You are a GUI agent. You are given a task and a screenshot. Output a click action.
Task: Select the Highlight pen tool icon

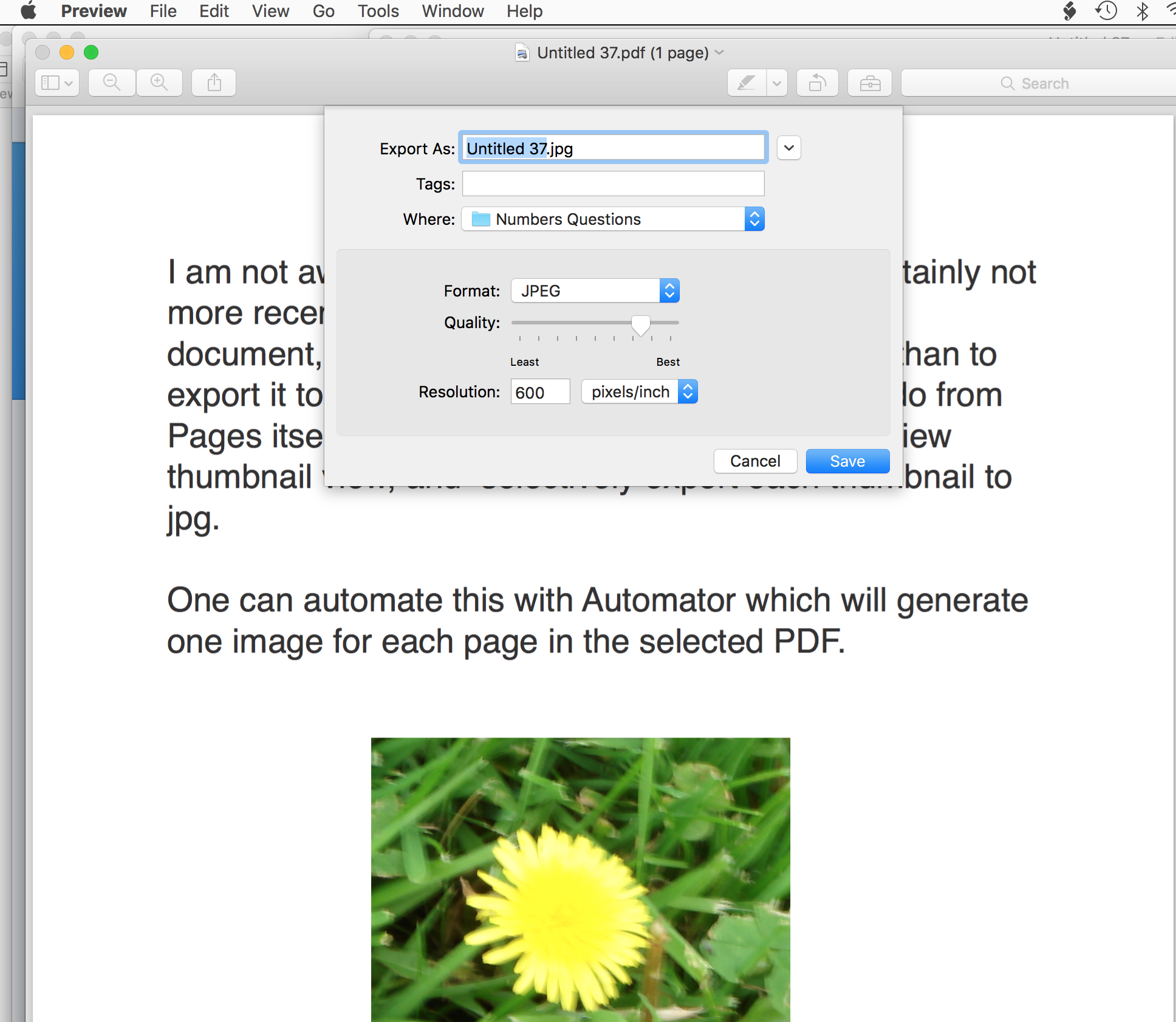pyautogui.click(x=747, y=83)
